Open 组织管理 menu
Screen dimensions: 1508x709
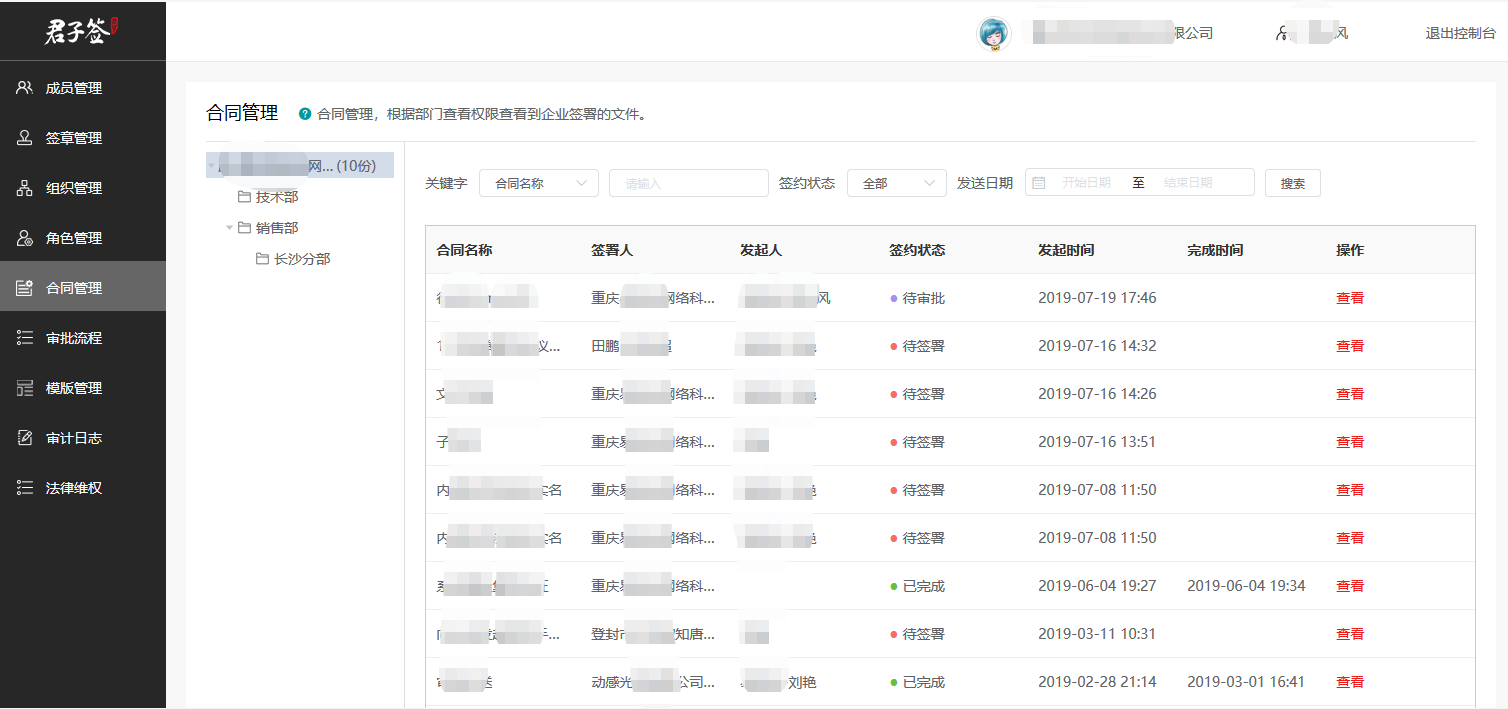click(83, 188)
